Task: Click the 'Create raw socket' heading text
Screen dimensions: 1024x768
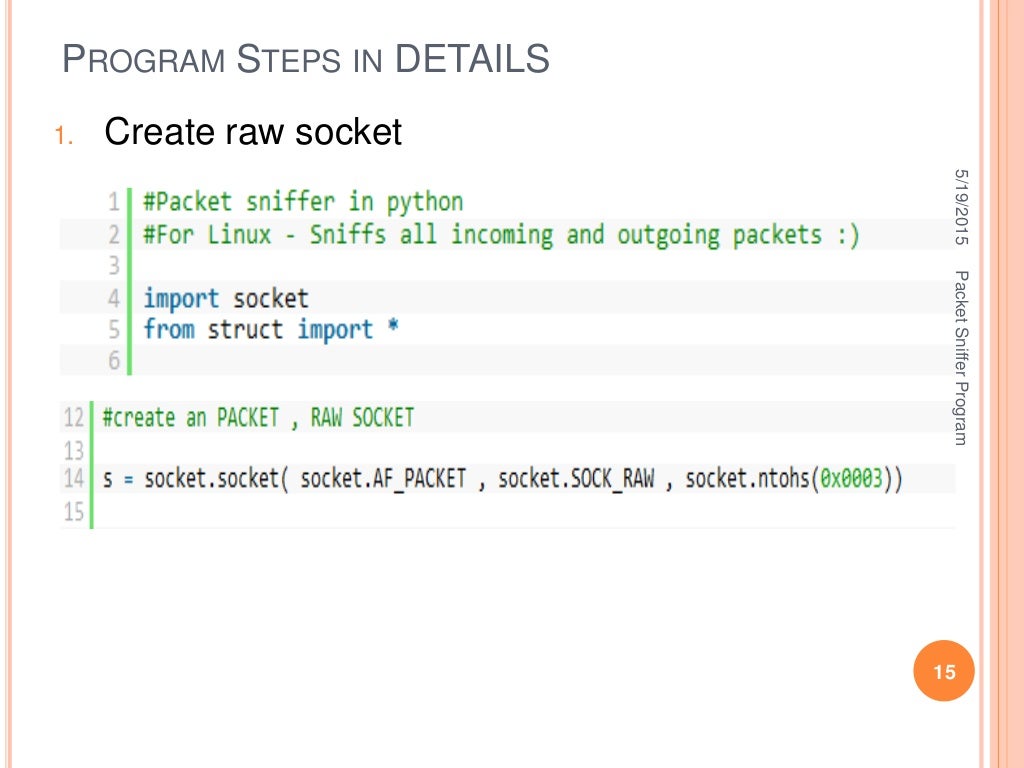Action: tap(252, 131)
